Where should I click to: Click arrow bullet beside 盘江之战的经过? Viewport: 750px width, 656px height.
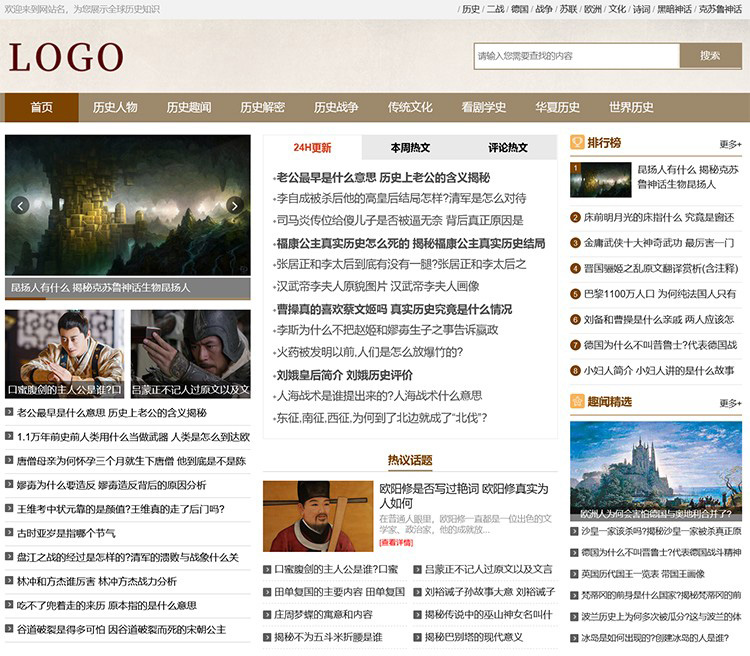tap(9, 556)
